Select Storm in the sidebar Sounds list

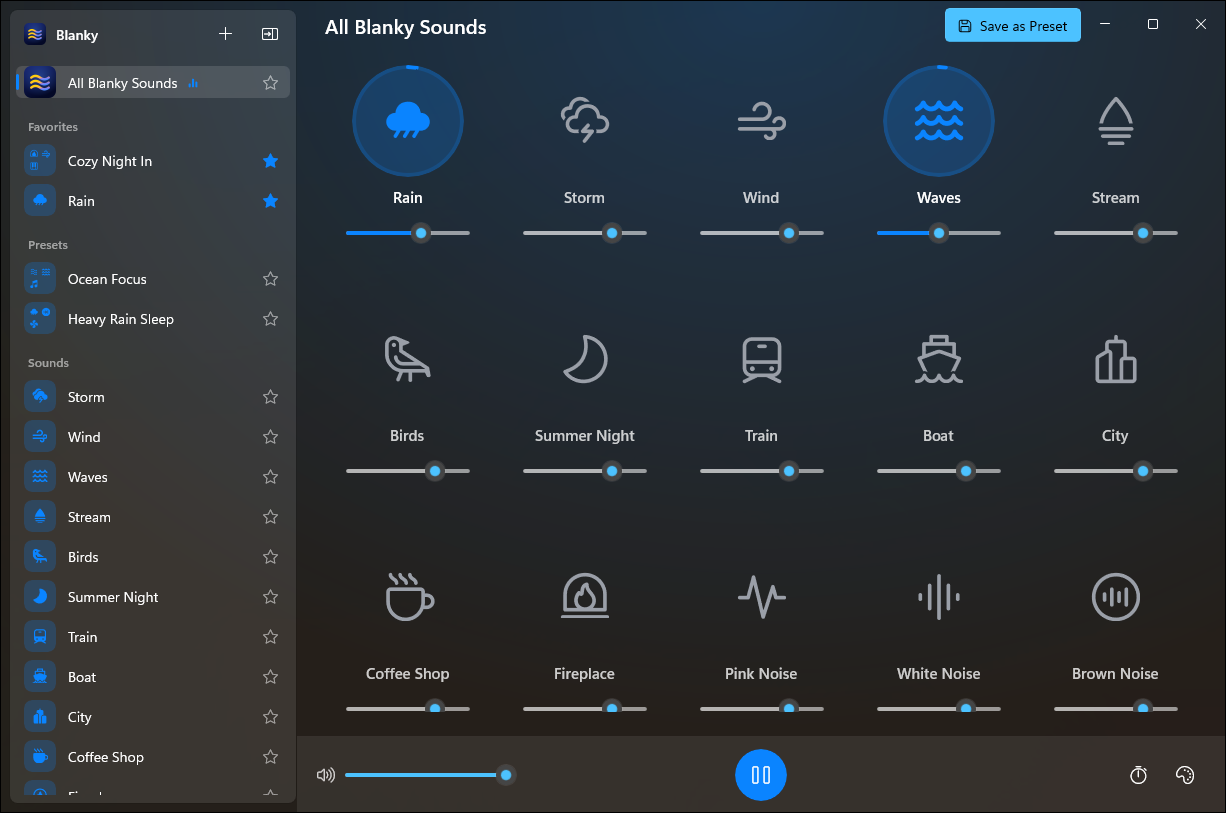click(153, 397)
